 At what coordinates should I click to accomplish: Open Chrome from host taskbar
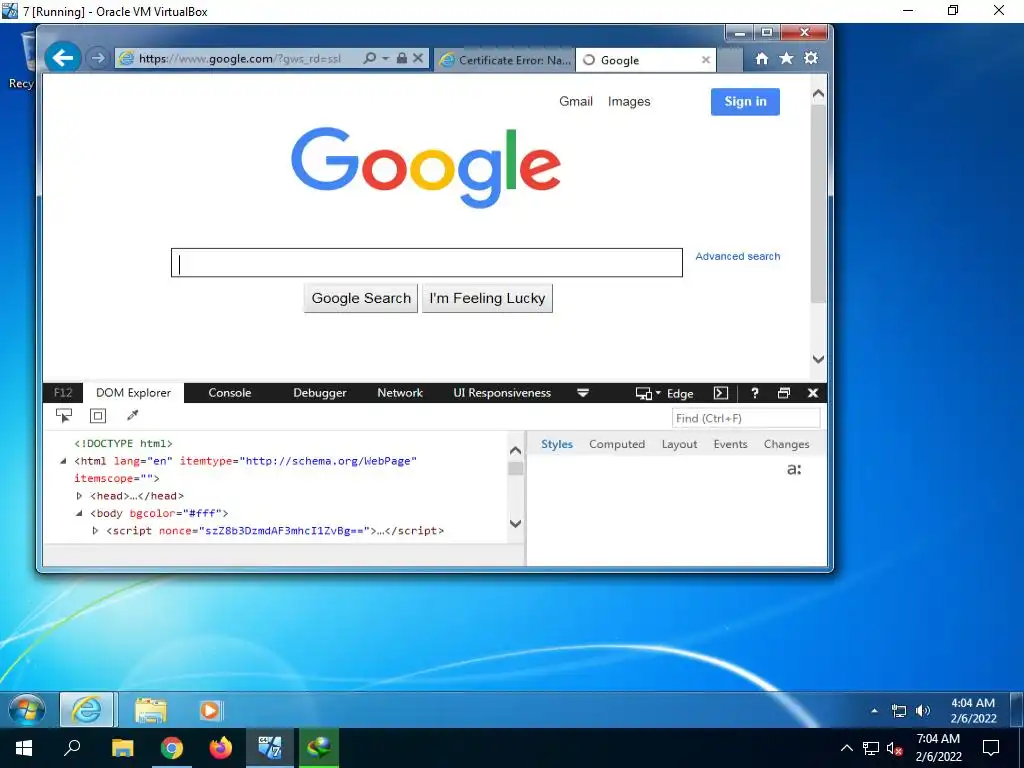pyautogui.click(x=172, y=748)
